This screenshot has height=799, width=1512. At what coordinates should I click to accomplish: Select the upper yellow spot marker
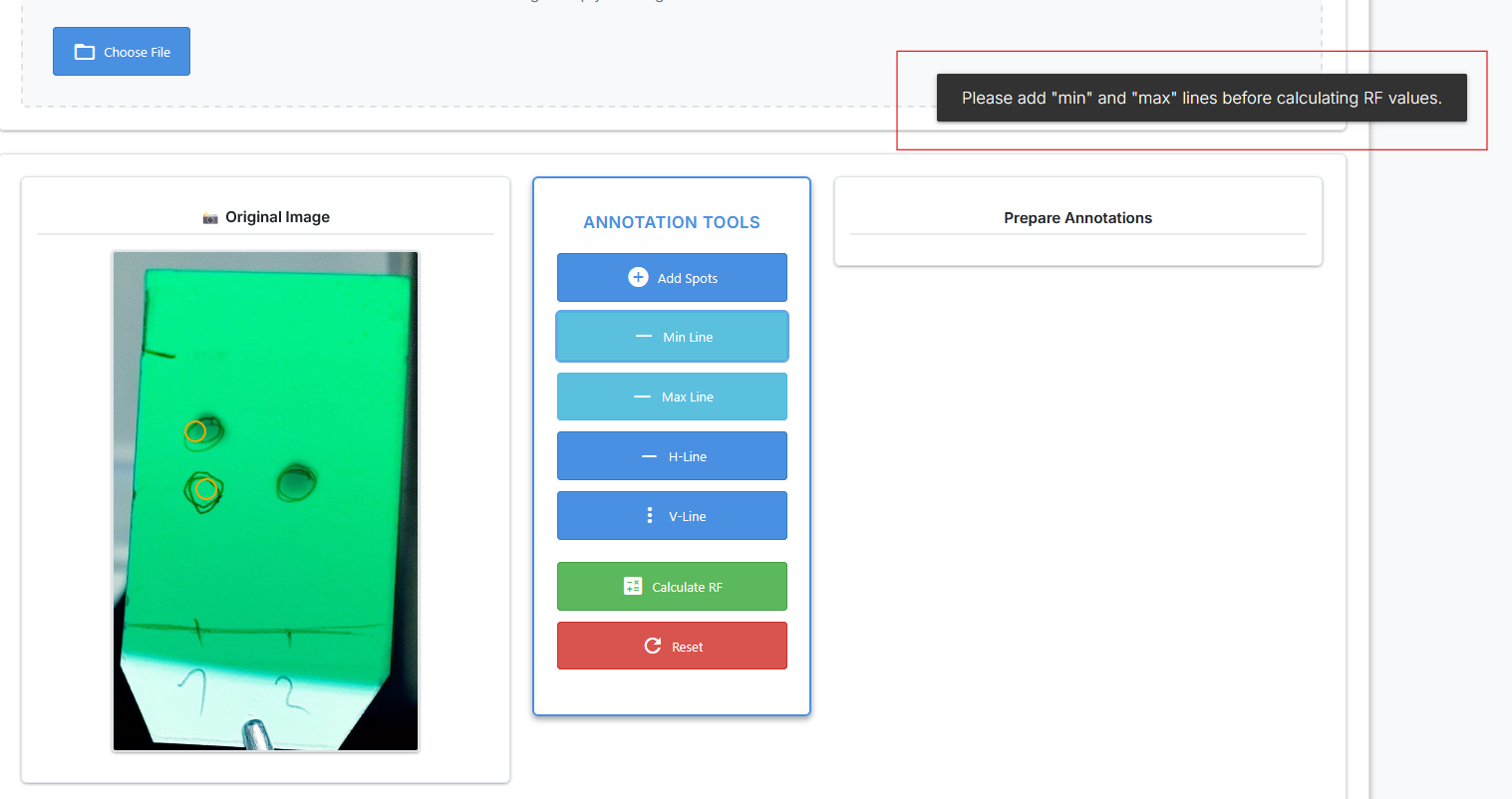point(195,431)
